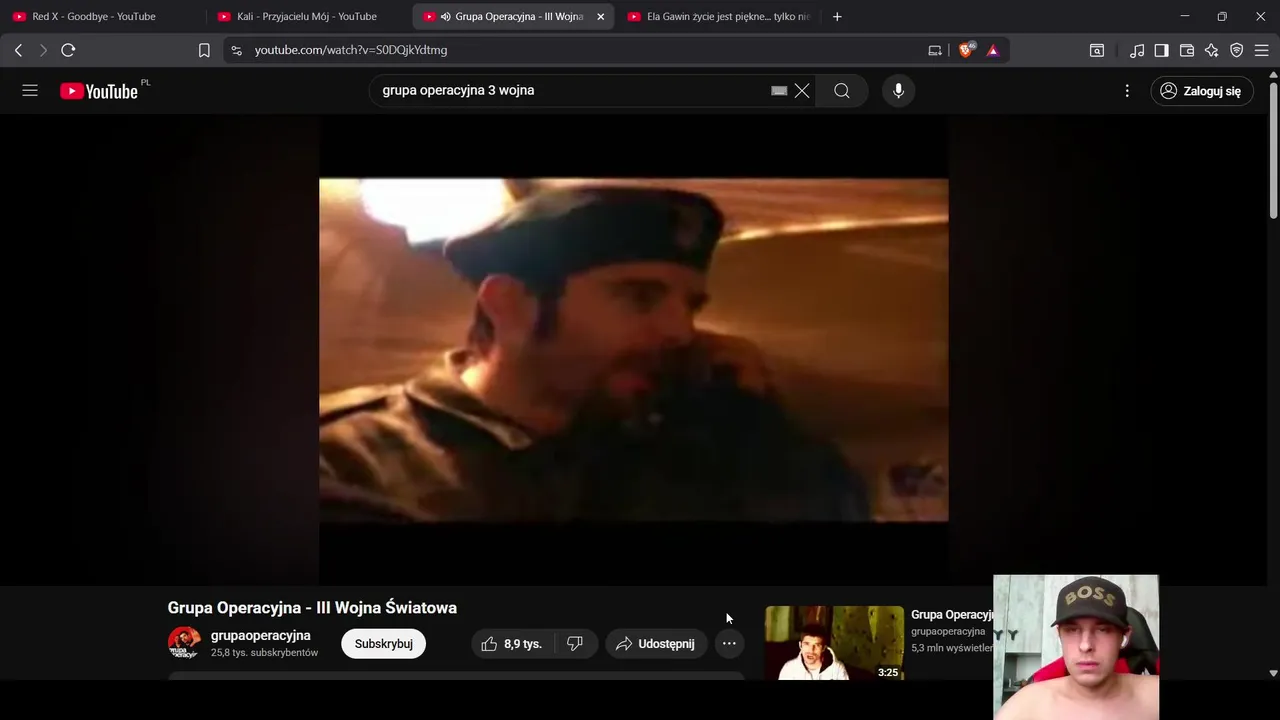Start voice search with the microphone
Screen dimensions: 1280x720
[x=898, y=91]
